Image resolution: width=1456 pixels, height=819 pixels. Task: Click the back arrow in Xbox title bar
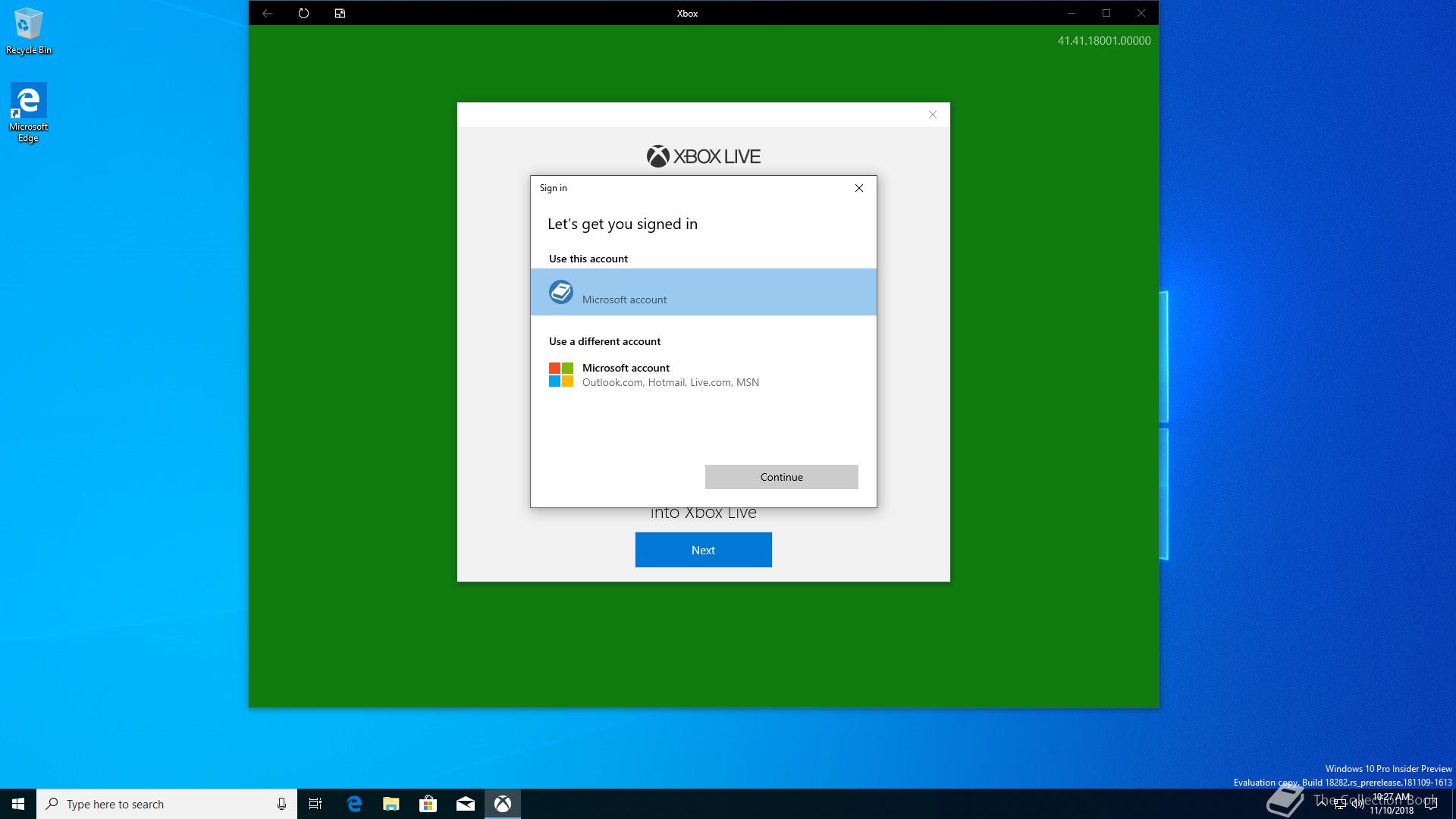(x=267, y=13)
